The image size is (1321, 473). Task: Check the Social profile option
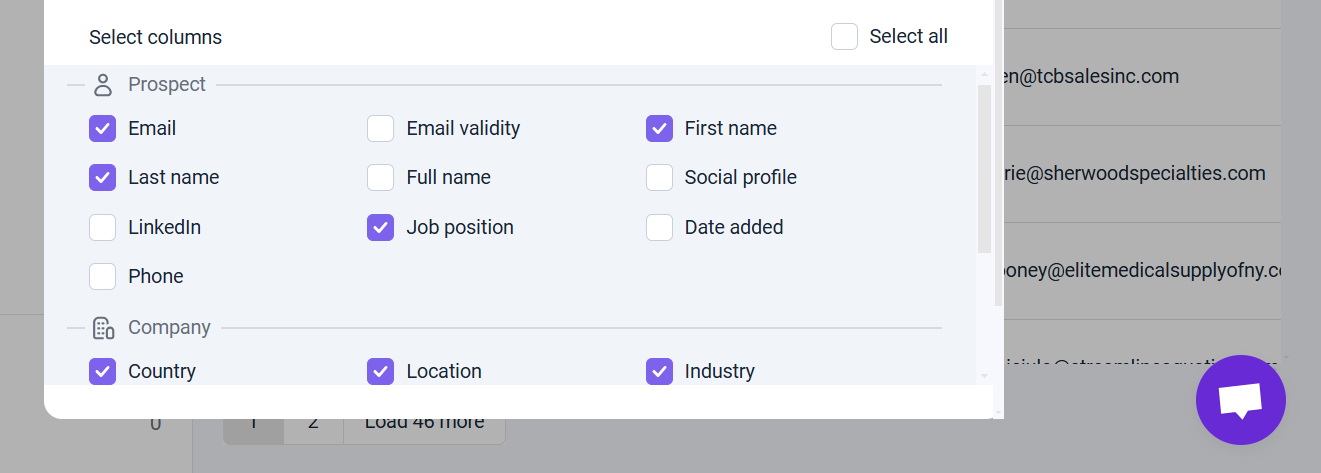point(659,177)
